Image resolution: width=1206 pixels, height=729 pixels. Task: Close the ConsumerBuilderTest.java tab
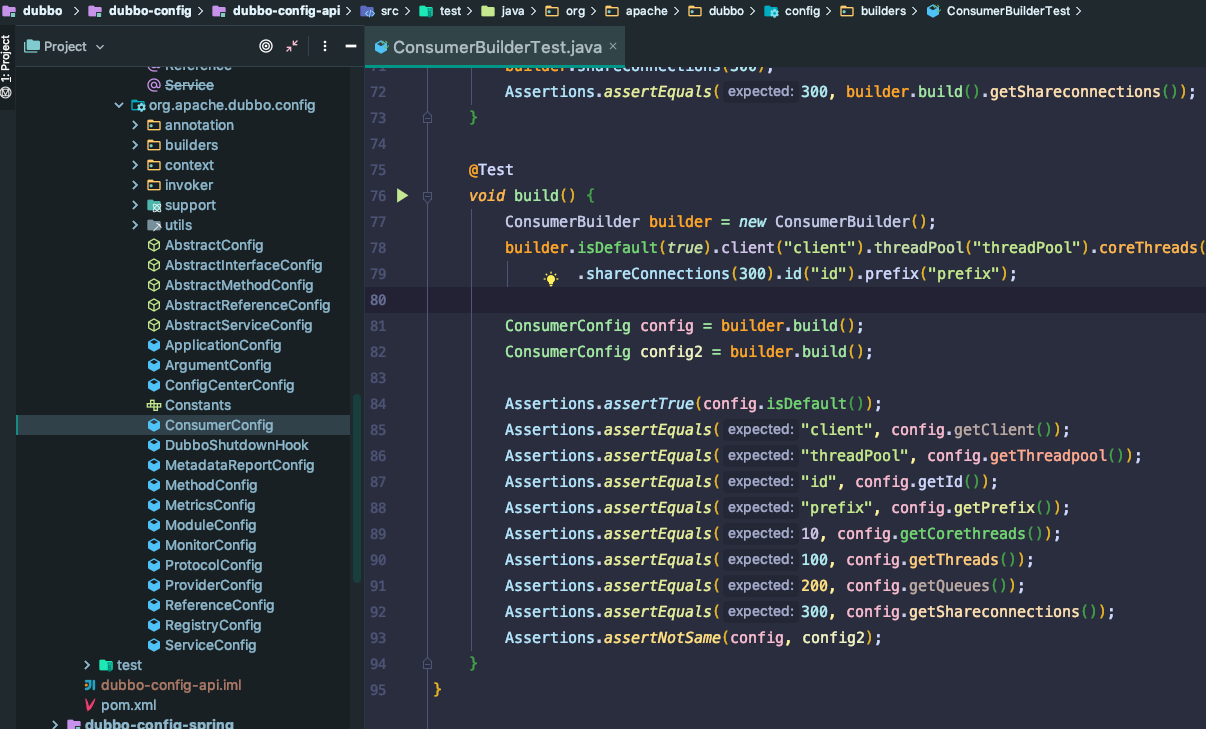(x=613, y=46)
